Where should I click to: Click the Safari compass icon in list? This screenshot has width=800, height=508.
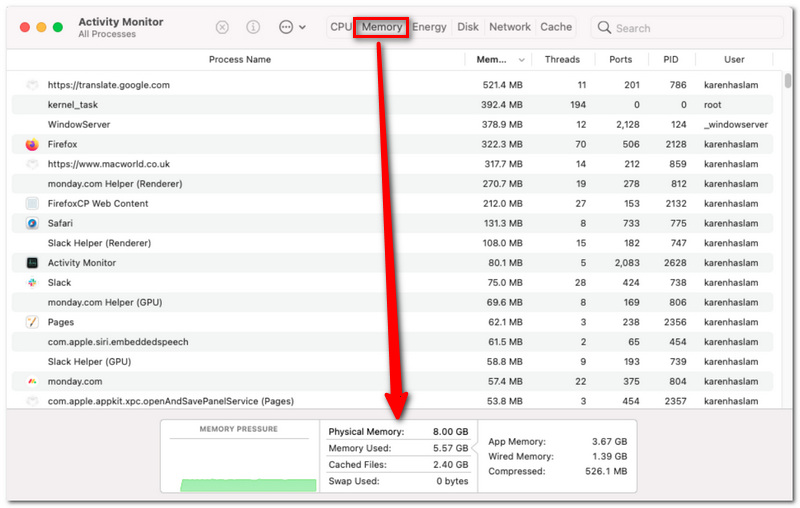point(32,223)
